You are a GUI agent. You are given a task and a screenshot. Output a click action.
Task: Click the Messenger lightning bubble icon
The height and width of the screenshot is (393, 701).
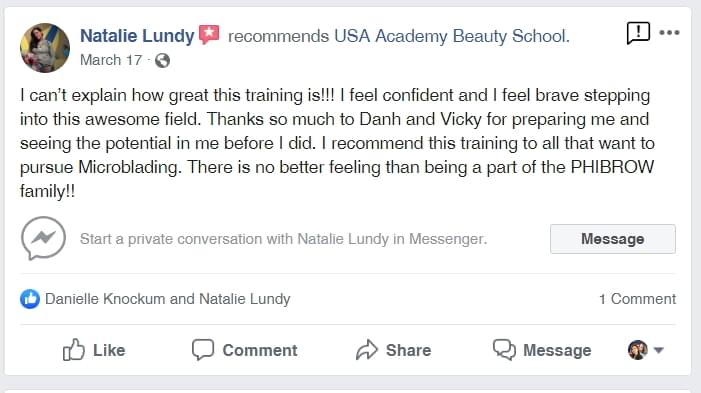click(43, 238)
